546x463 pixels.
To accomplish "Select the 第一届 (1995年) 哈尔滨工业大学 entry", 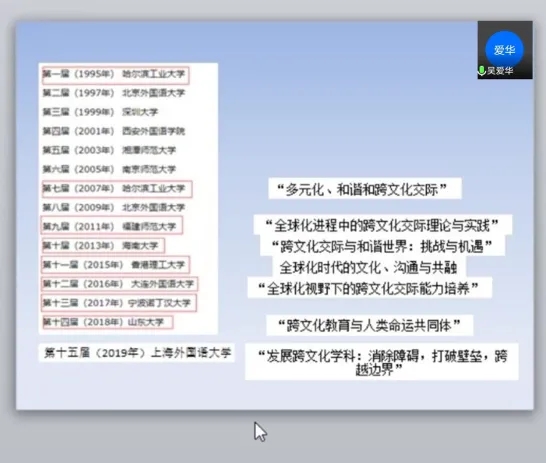I will (x=115, y=75).
